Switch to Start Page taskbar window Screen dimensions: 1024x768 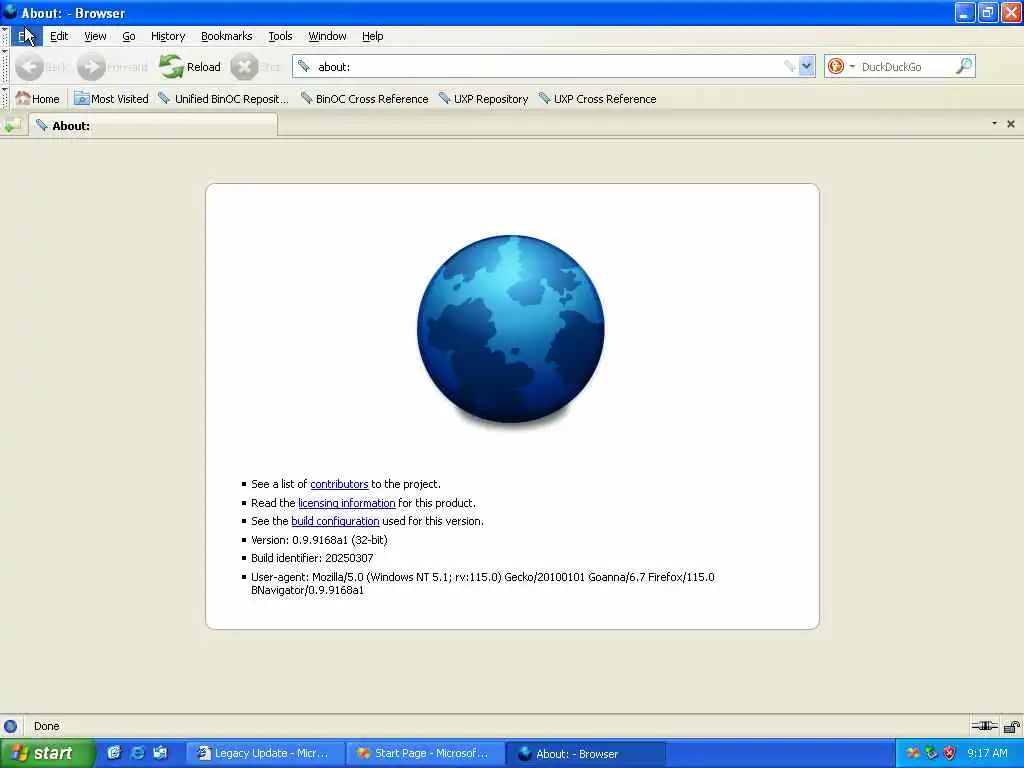[x=424, y=754]
